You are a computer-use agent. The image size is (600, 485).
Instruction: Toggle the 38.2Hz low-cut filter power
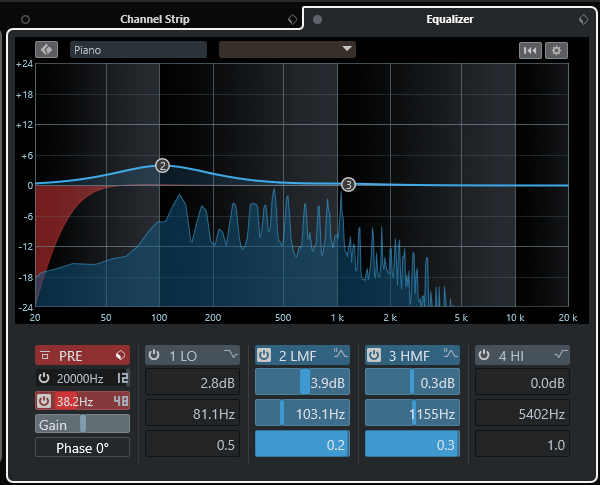[44, 401]
